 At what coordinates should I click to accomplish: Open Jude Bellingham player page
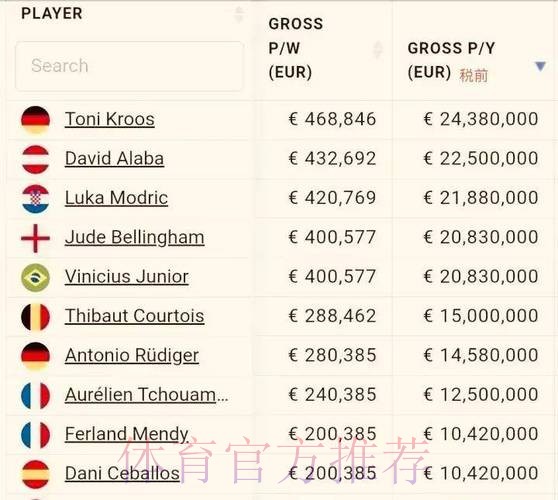click(135, 238)
